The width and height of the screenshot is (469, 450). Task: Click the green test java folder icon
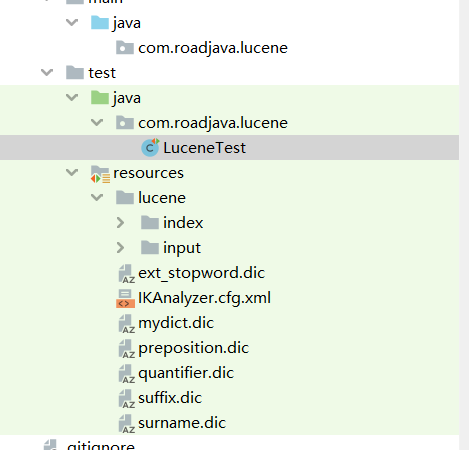point(100,98)
